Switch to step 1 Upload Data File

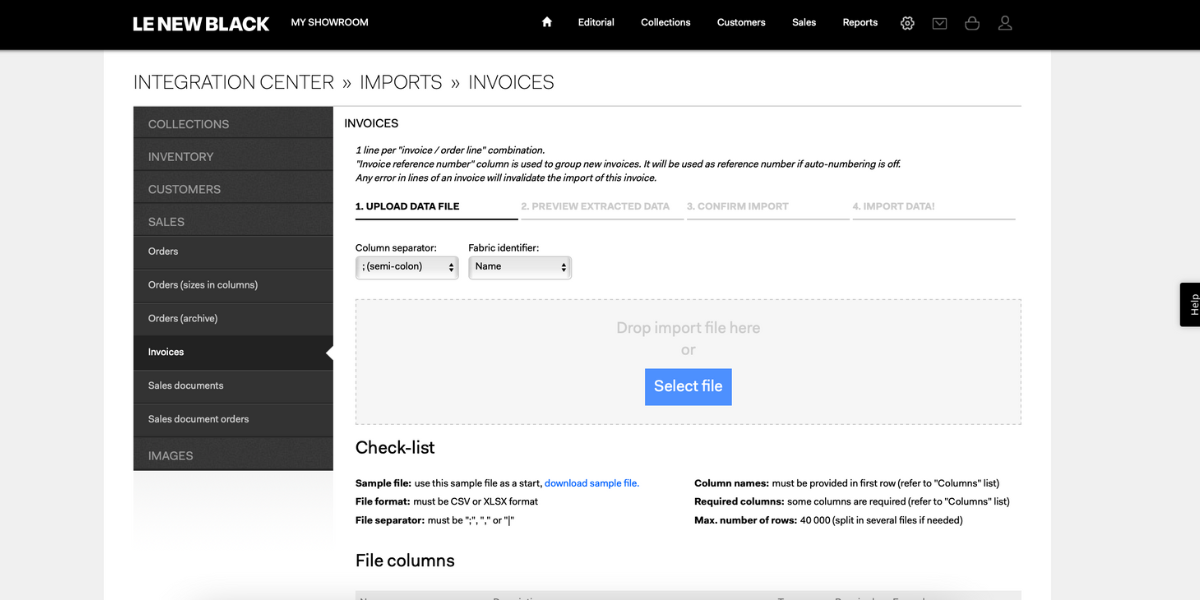[436, 207]
